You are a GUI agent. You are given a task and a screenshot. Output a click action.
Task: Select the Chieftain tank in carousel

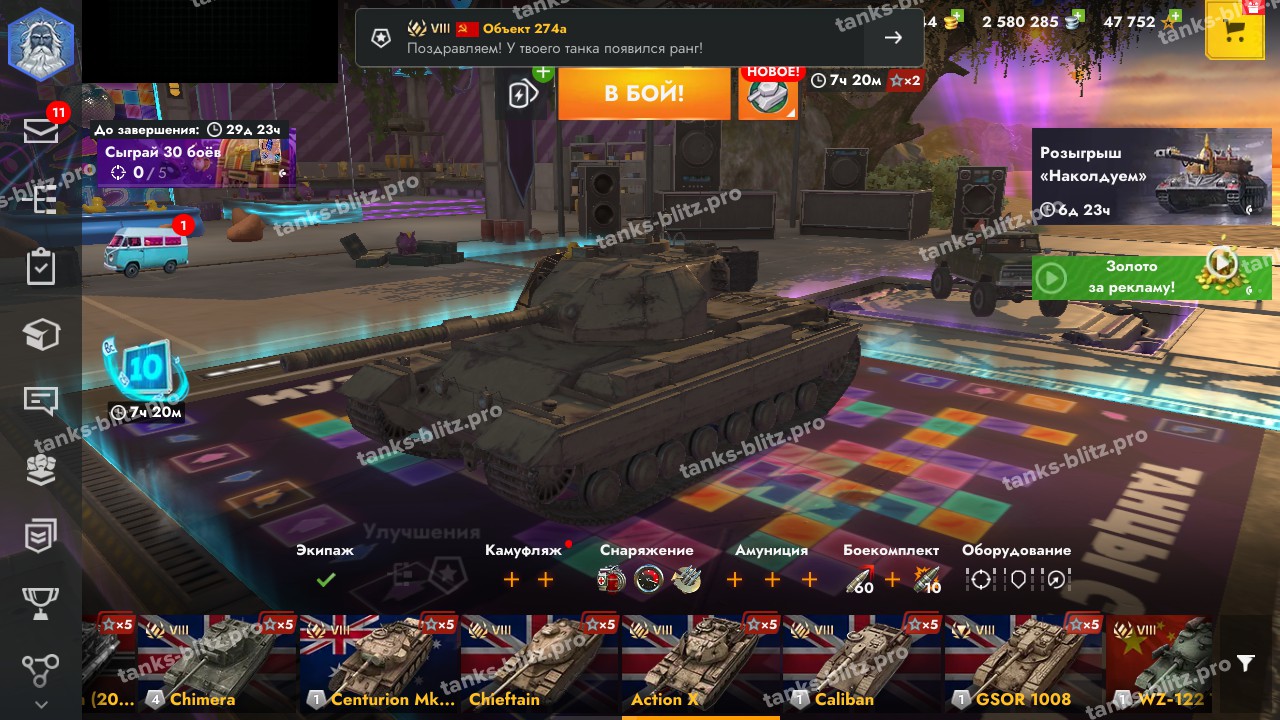coord(541,663)
